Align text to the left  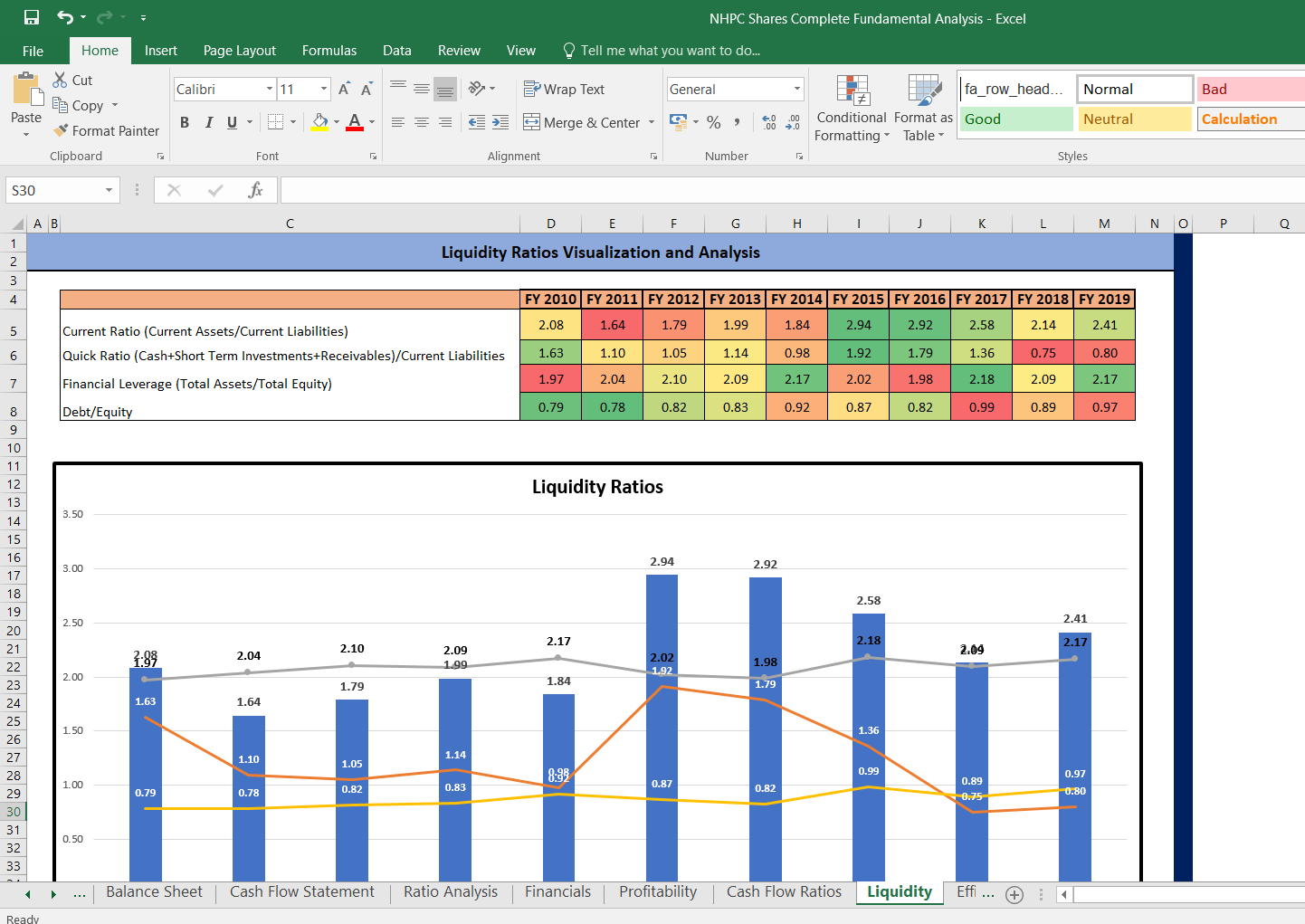[398, 122]
